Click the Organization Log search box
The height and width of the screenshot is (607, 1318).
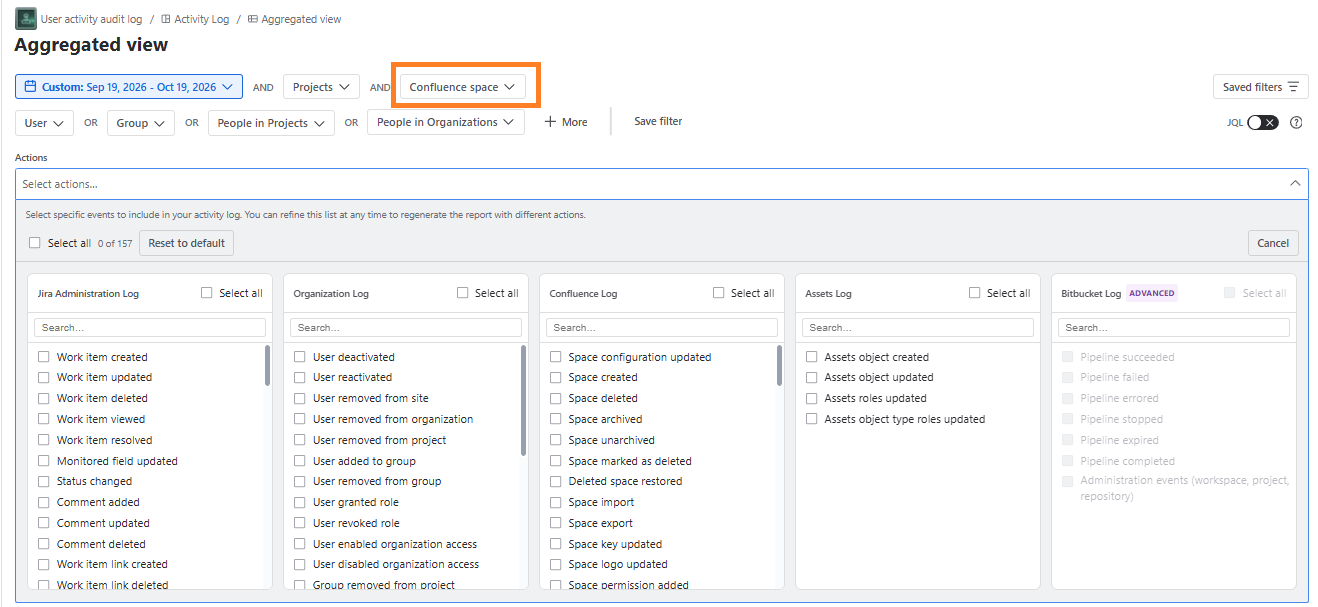click(x=406, y=327)
